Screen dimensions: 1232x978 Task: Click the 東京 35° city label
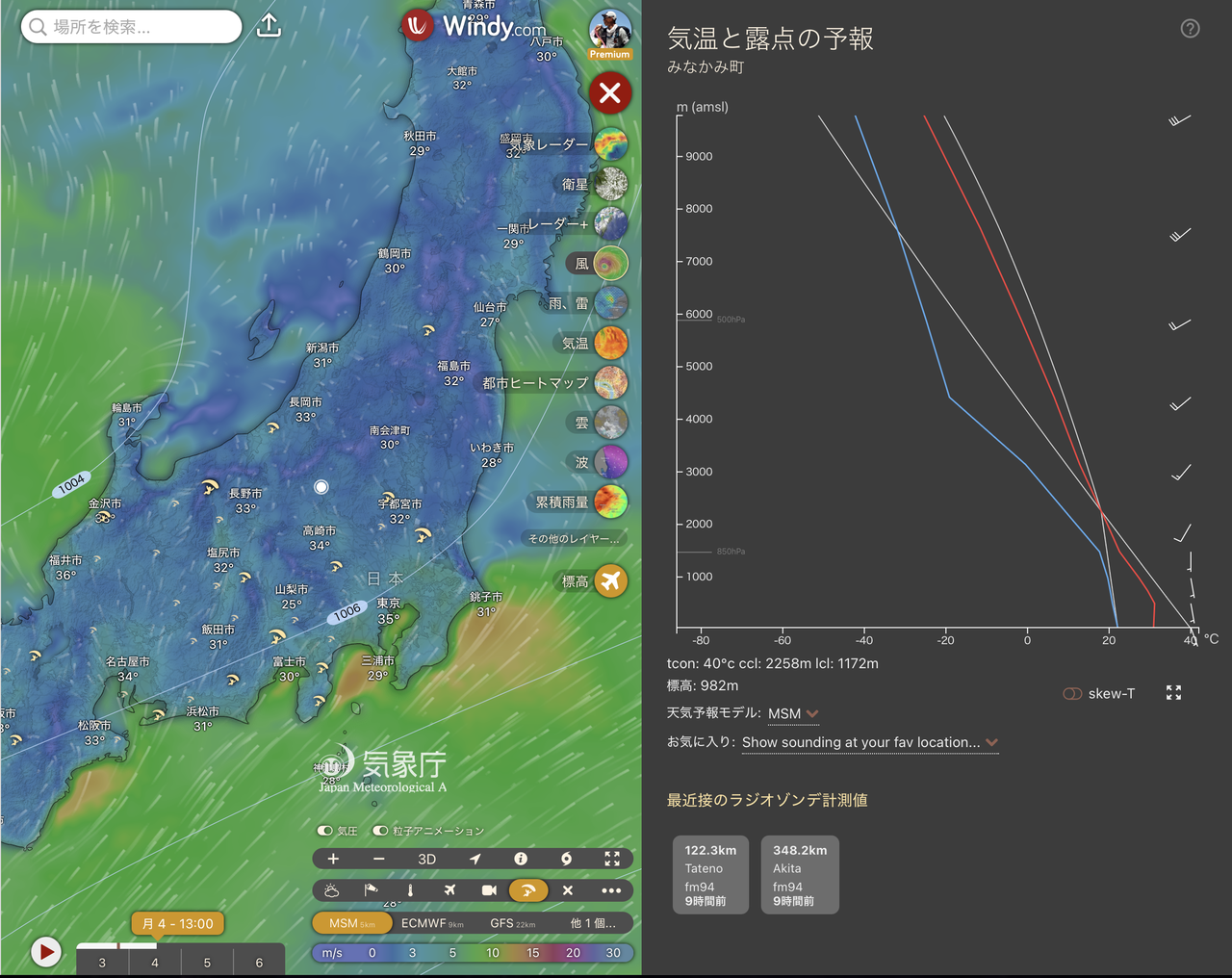[x=389, y=611]
